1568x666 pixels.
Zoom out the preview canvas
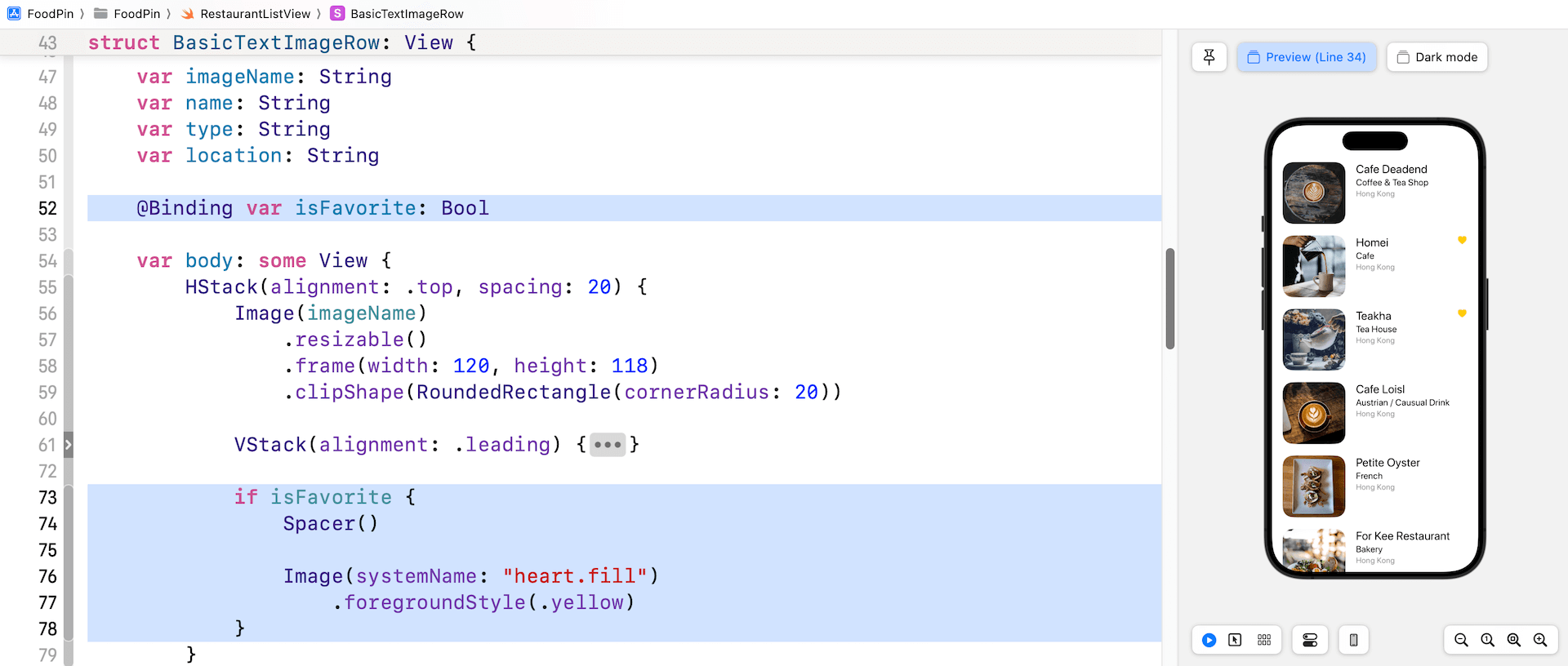1461,640
